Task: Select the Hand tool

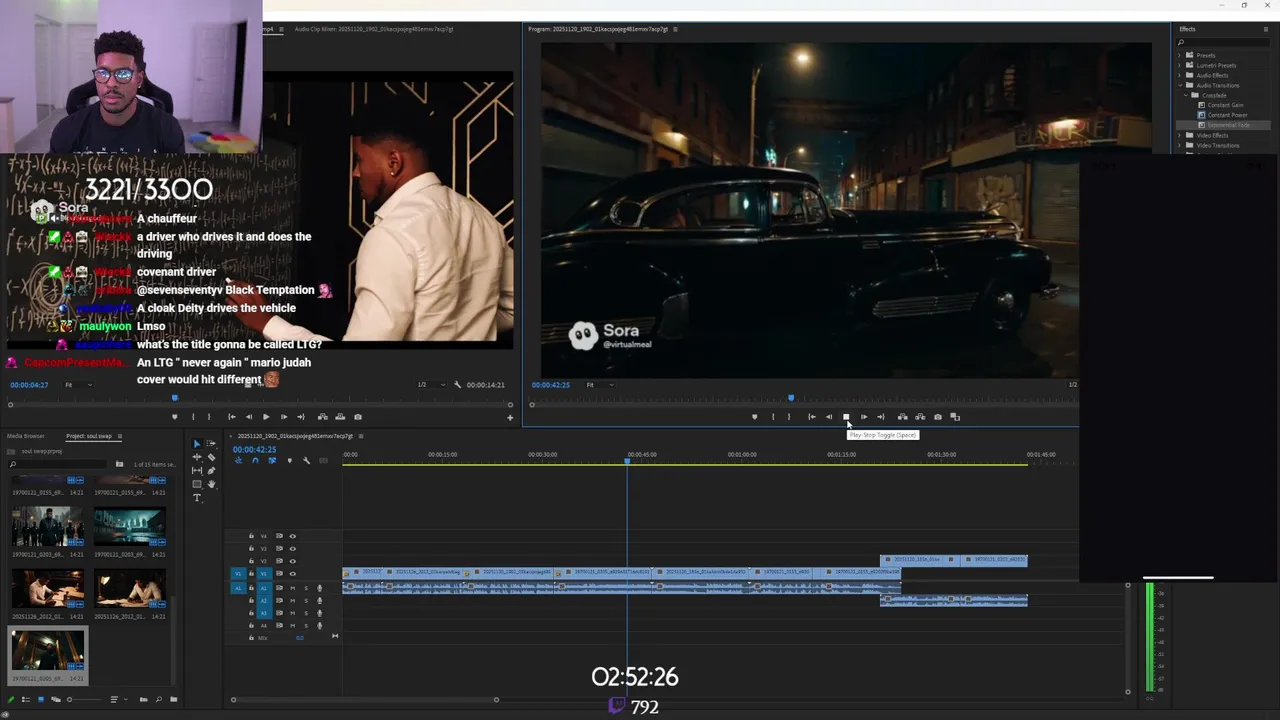Action: click(x=211, y=484)
